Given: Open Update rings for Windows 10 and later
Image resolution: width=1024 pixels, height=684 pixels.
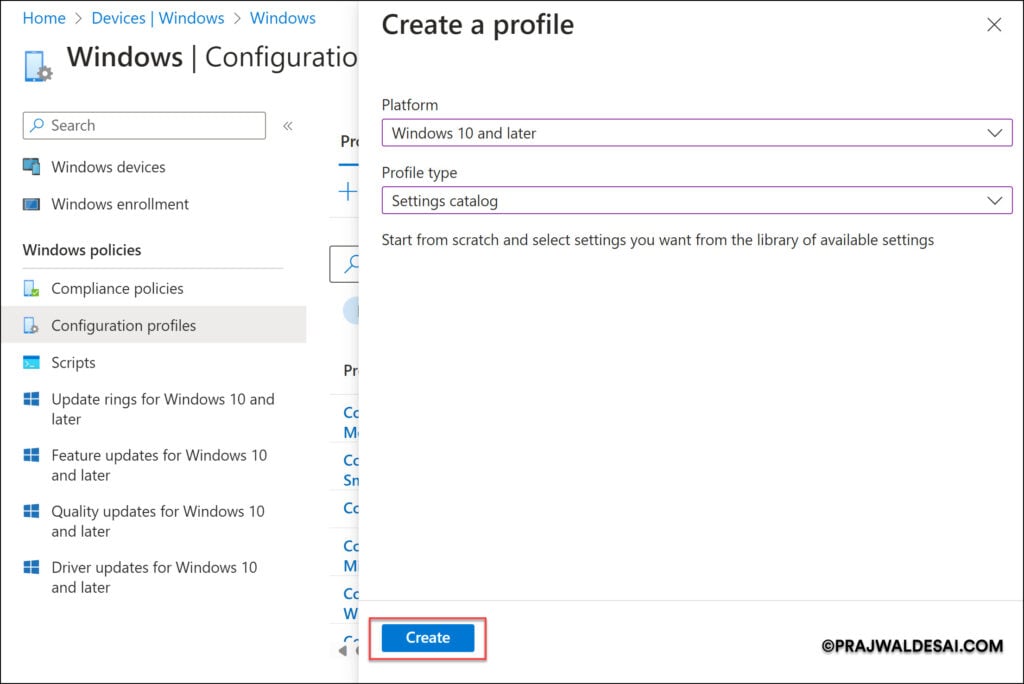Looking at the screenshot, I should pyautogui.click(x=163, y=409).
